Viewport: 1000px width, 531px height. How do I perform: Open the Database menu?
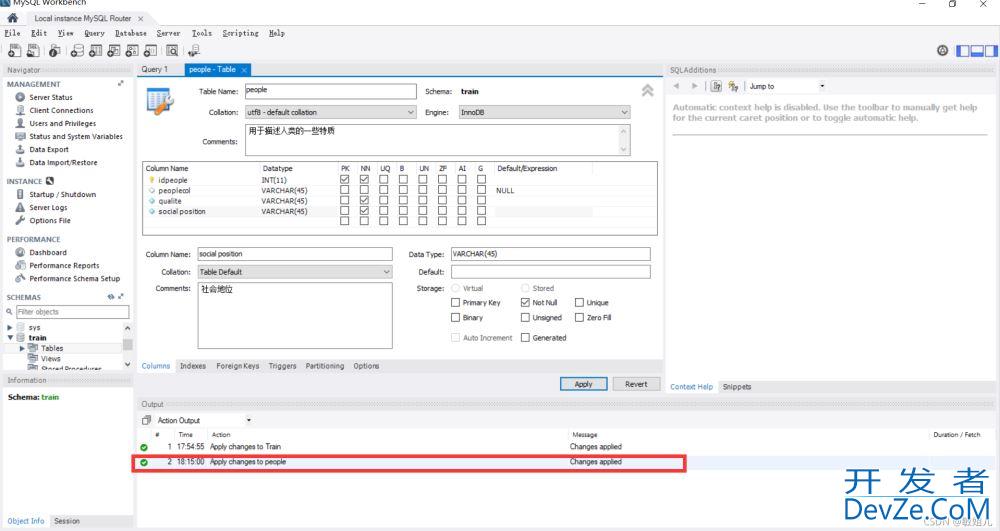(131, 33)
